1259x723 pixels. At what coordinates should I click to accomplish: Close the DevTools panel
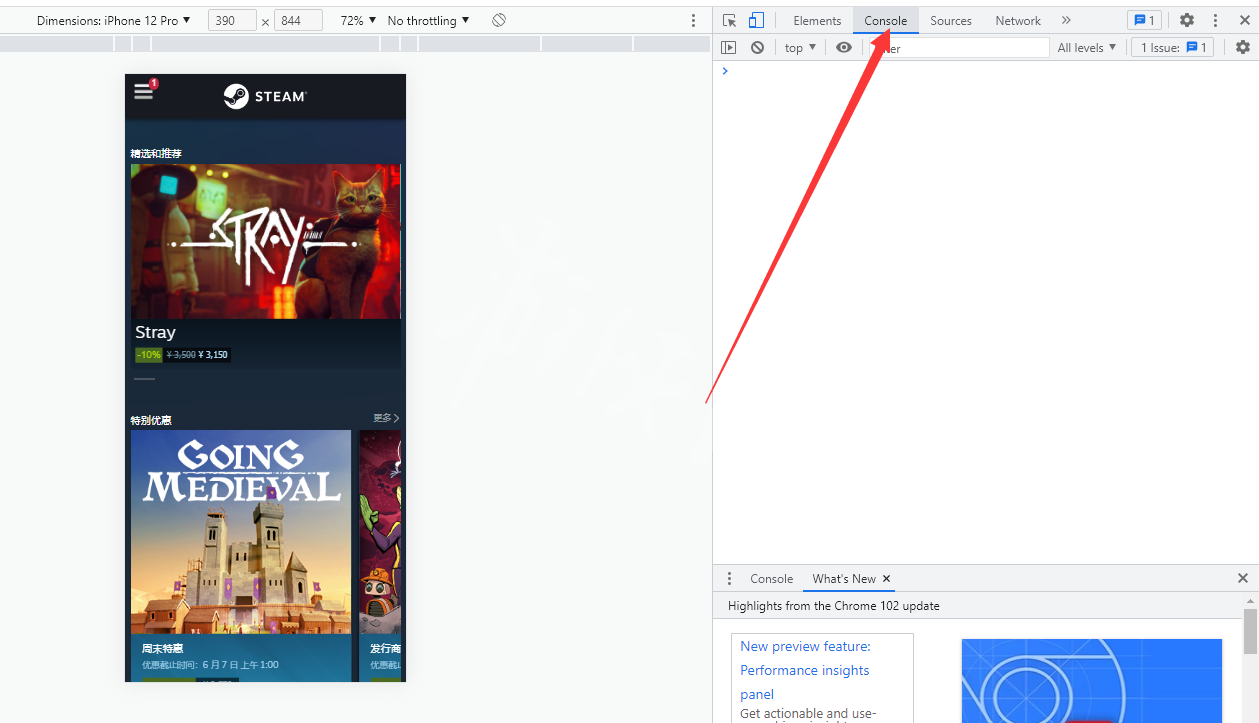tap(1243, 20)
